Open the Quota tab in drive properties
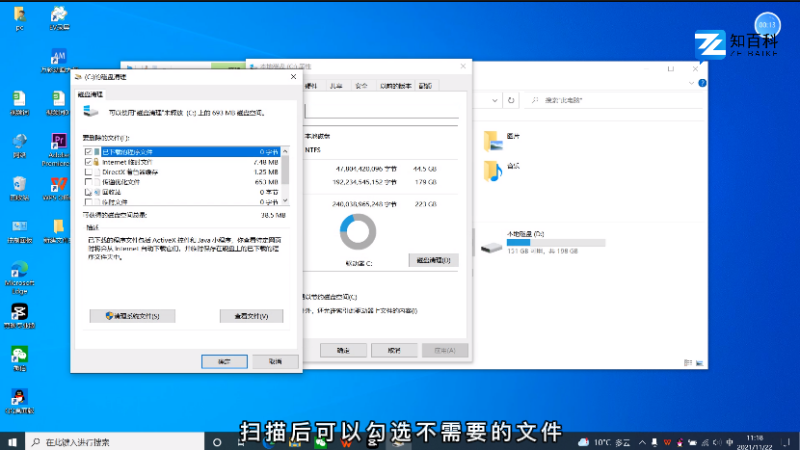Viewport: 800px width, 450px height. (x=426, y=86)
